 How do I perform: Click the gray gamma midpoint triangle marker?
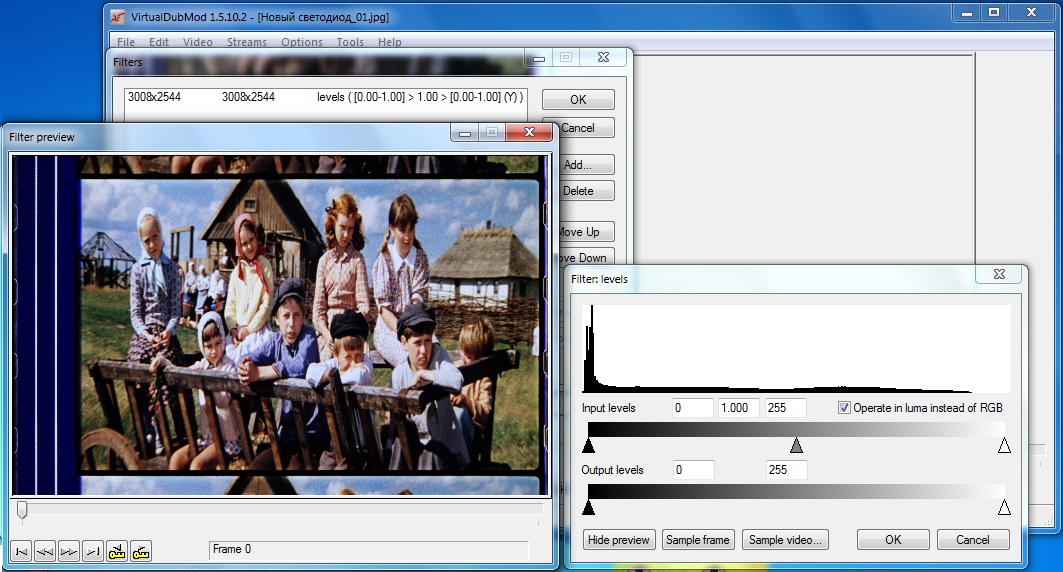(796, 445)
